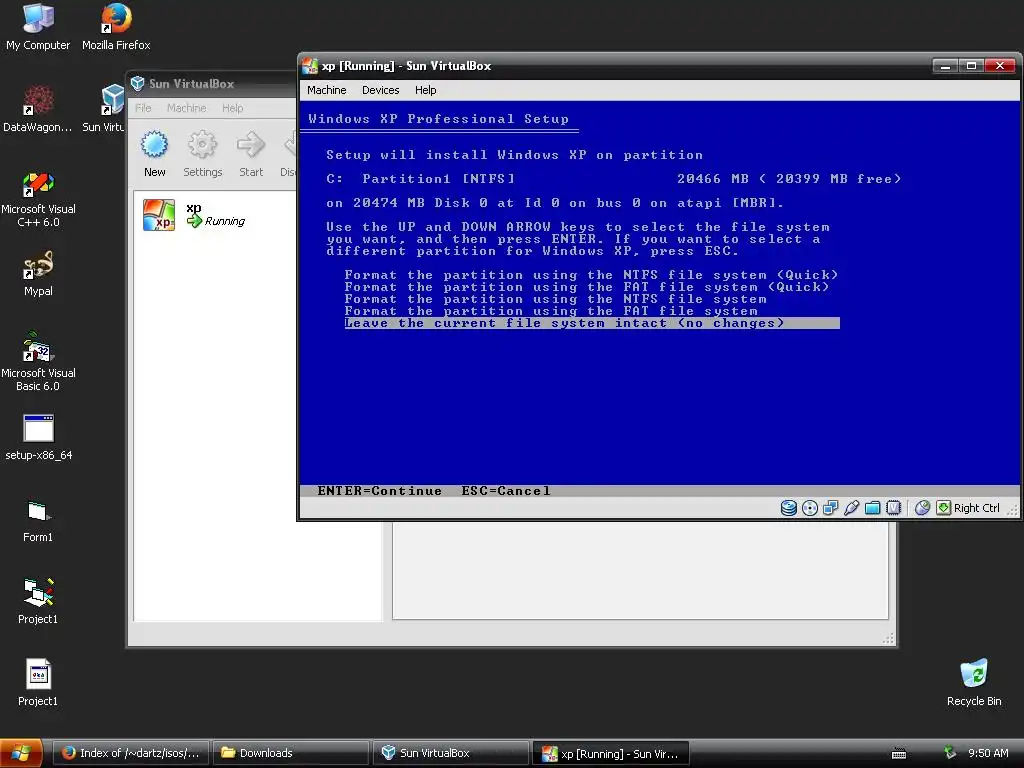Click the C: Partition1 [NTFS] line
Viewport: 1024px width, 768px height.
coord(613,179)
